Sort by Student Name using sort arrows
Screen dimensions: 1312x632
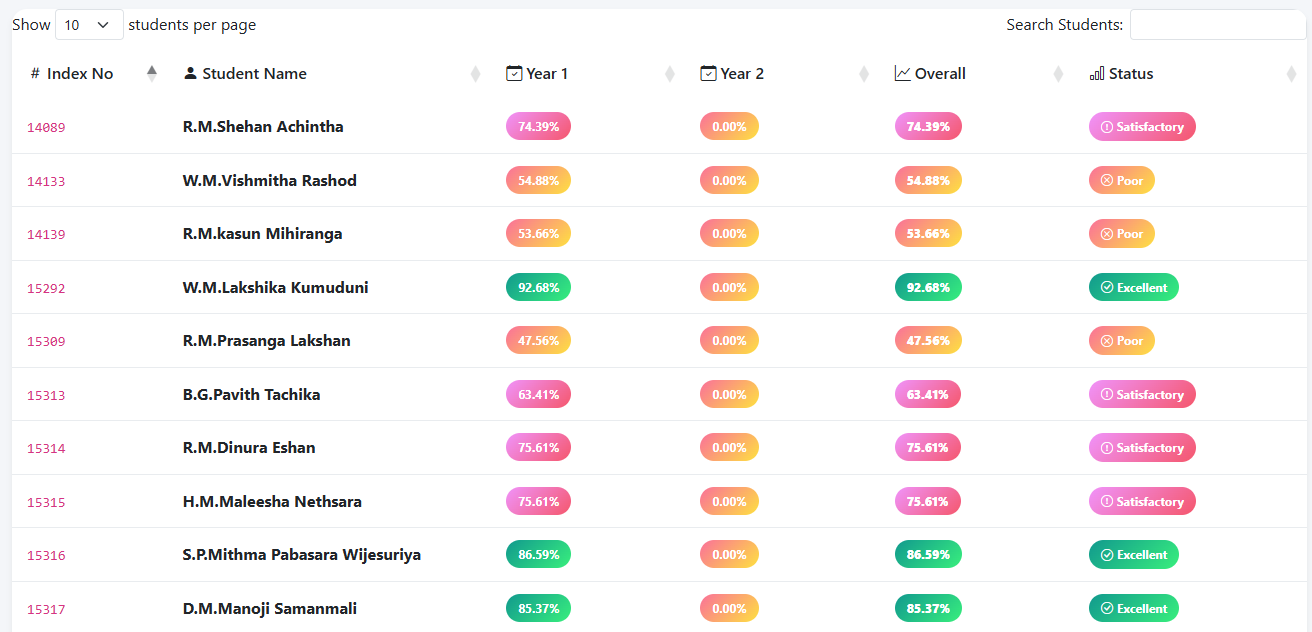[476, 74]
